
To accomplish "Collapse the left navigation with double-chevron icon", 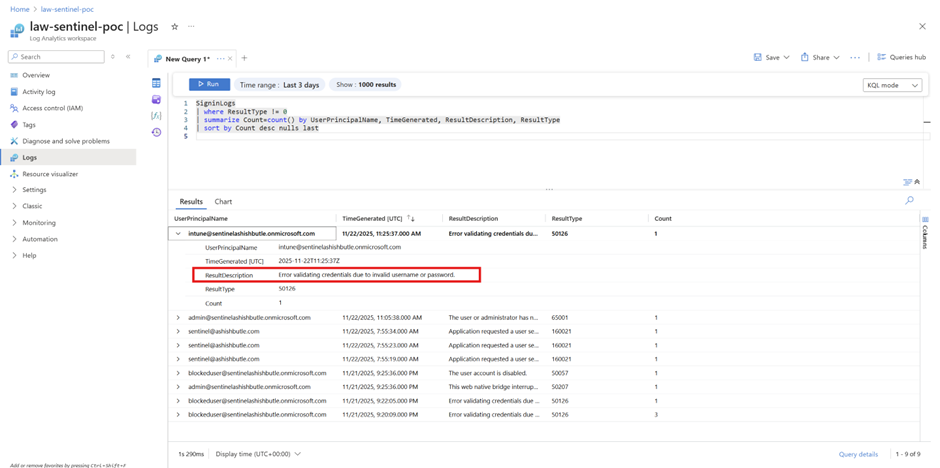I will pyautogui.click(x=128, y=57).
